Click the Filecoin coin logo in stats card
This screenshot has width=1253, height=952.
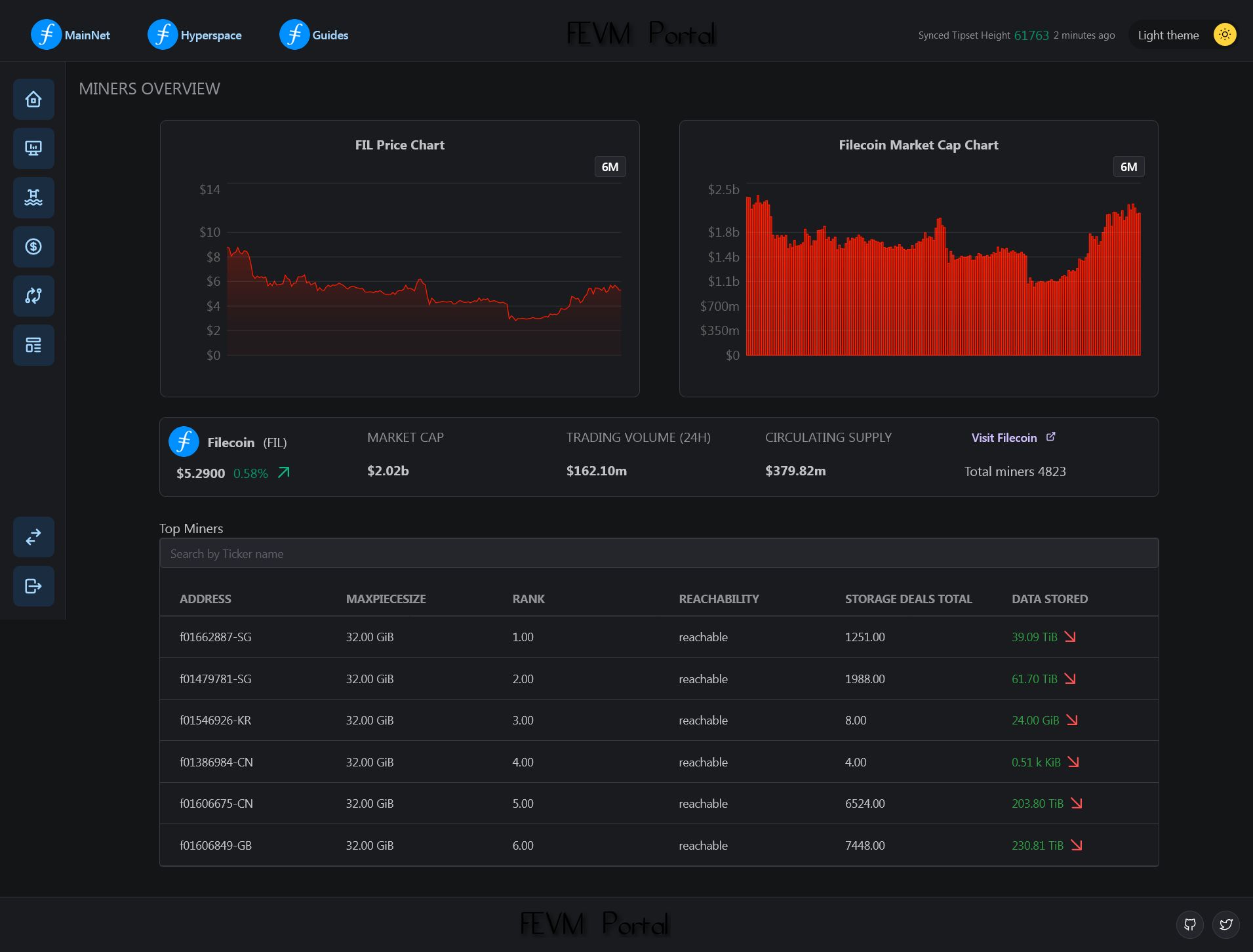[184, 442]
